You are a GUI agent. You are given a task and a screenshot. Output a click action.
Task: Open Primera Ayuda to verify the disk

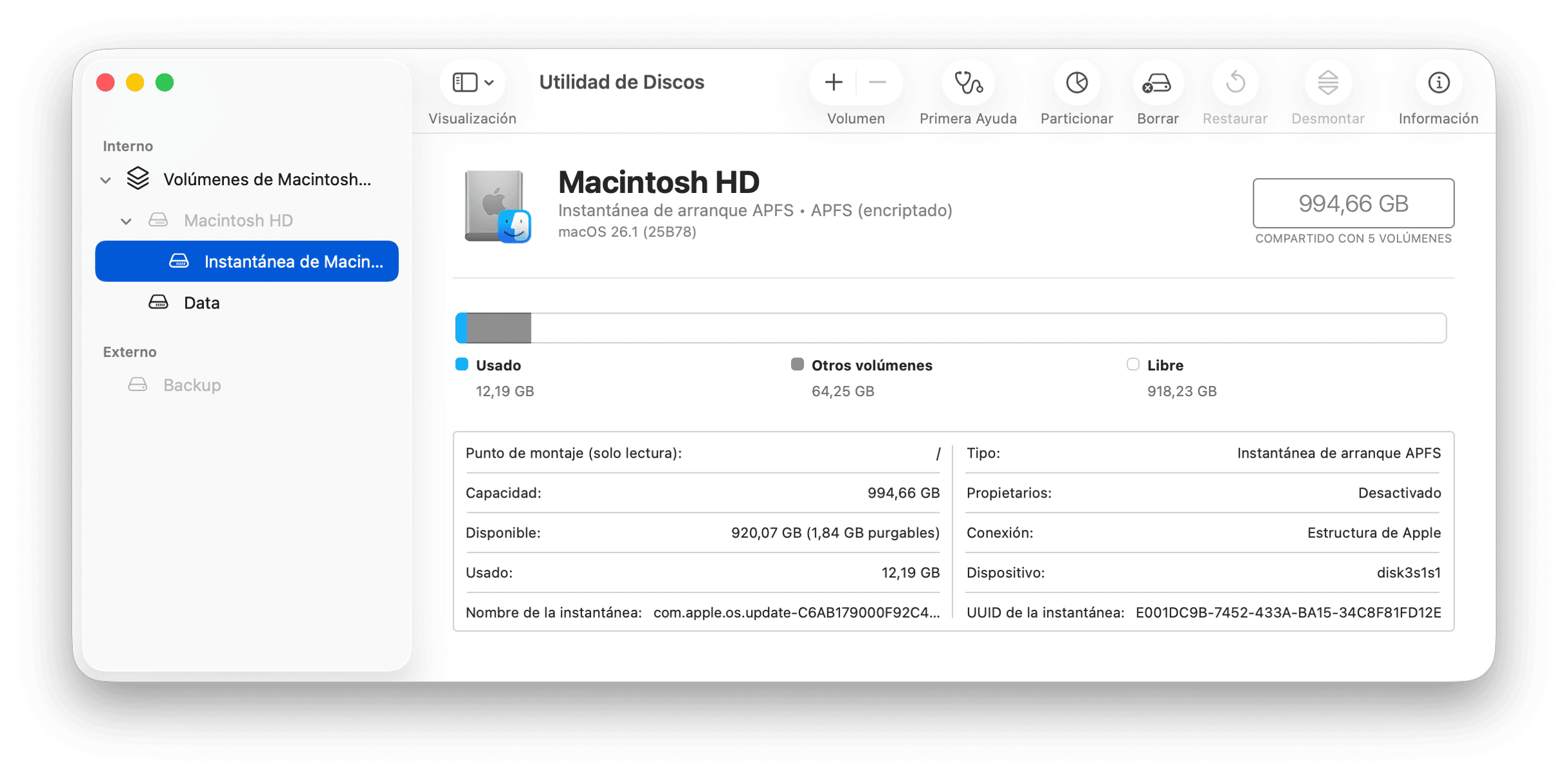(x=967, y=83)
